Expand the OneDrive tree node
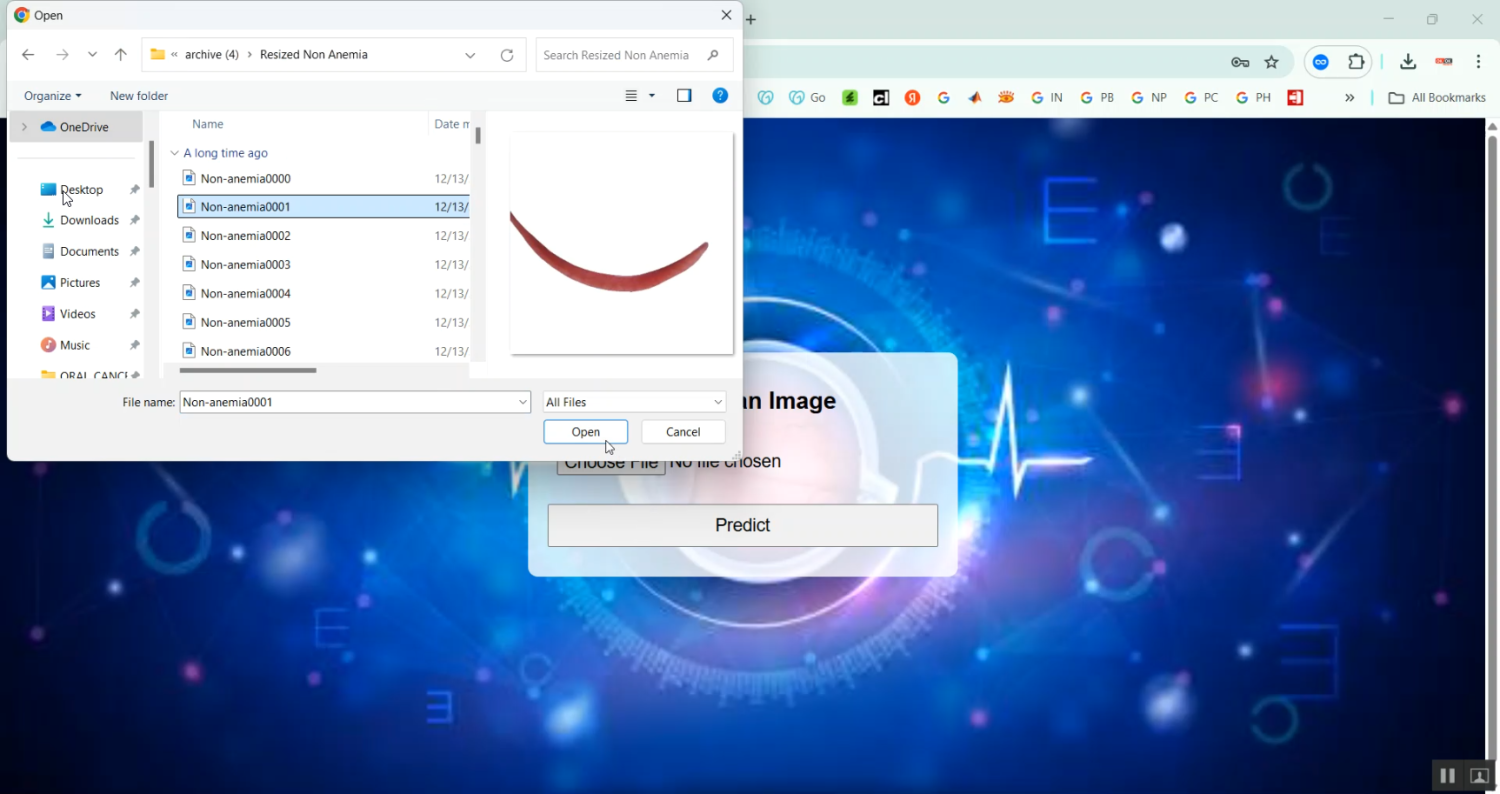The width and height of the screenshot is (1500, 794). pyautogui.click(x=24, y=127)
